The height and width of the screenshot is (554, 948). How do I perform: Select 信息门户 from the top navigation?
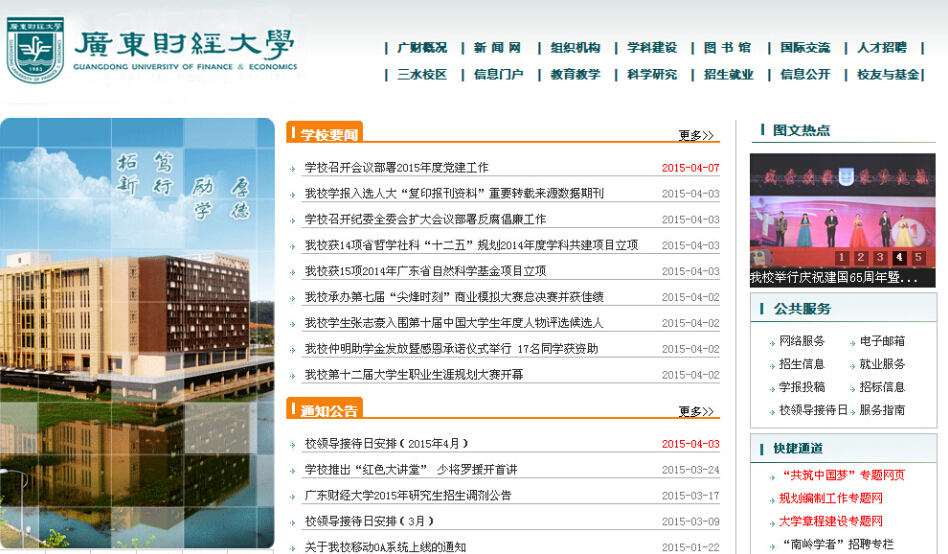click(498, 74)
